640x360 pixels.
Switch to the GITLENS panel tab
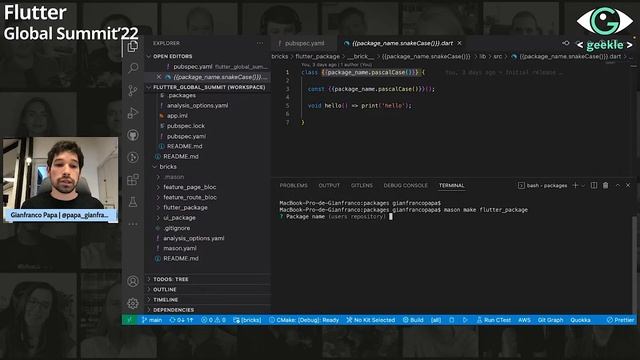[362, 185]
